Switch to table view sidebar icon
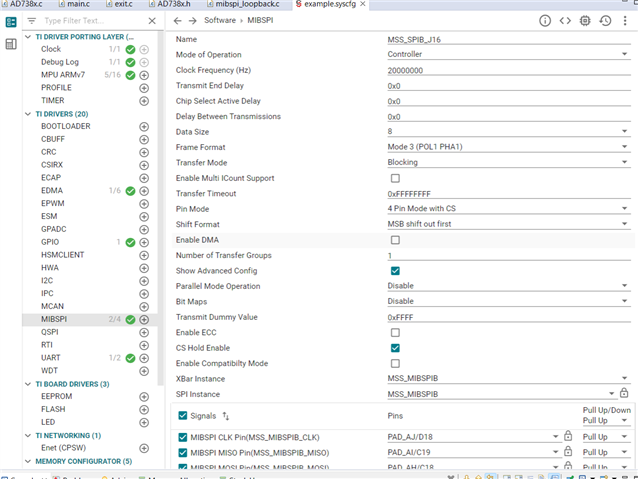Viewport: 638px width, 479px height. [11, 44]
